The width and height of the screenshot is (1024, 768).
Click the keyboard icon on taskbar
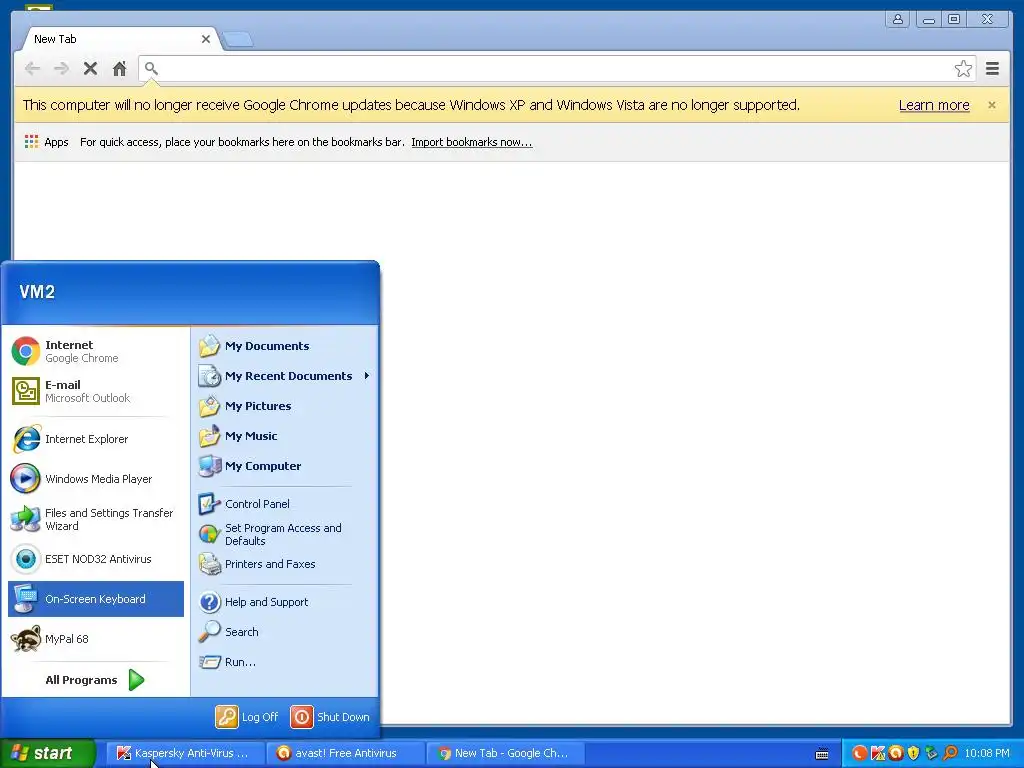coord(822,754)
